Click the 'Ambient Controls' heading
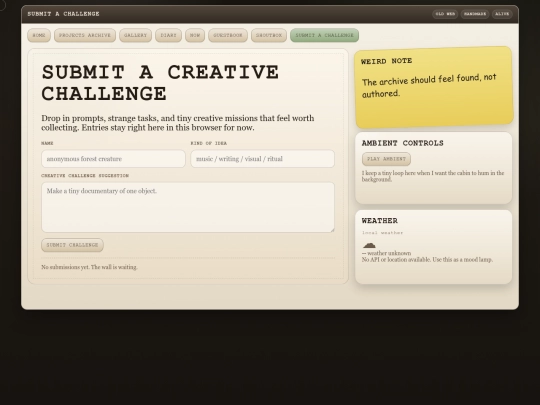This screenshot has height=405, width=540. 403,143
